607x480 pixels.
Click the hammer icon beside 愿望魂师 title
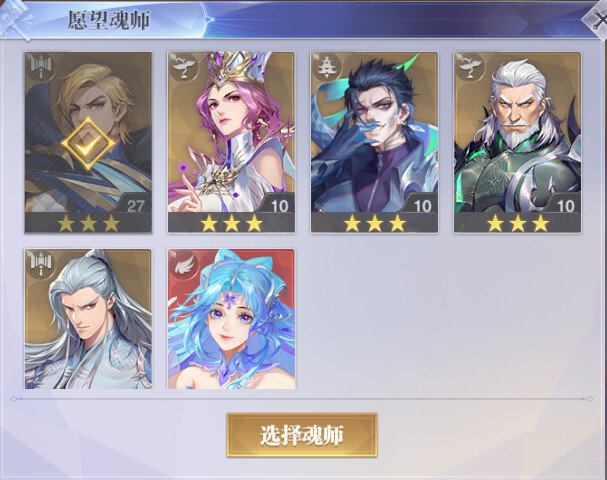15,20
